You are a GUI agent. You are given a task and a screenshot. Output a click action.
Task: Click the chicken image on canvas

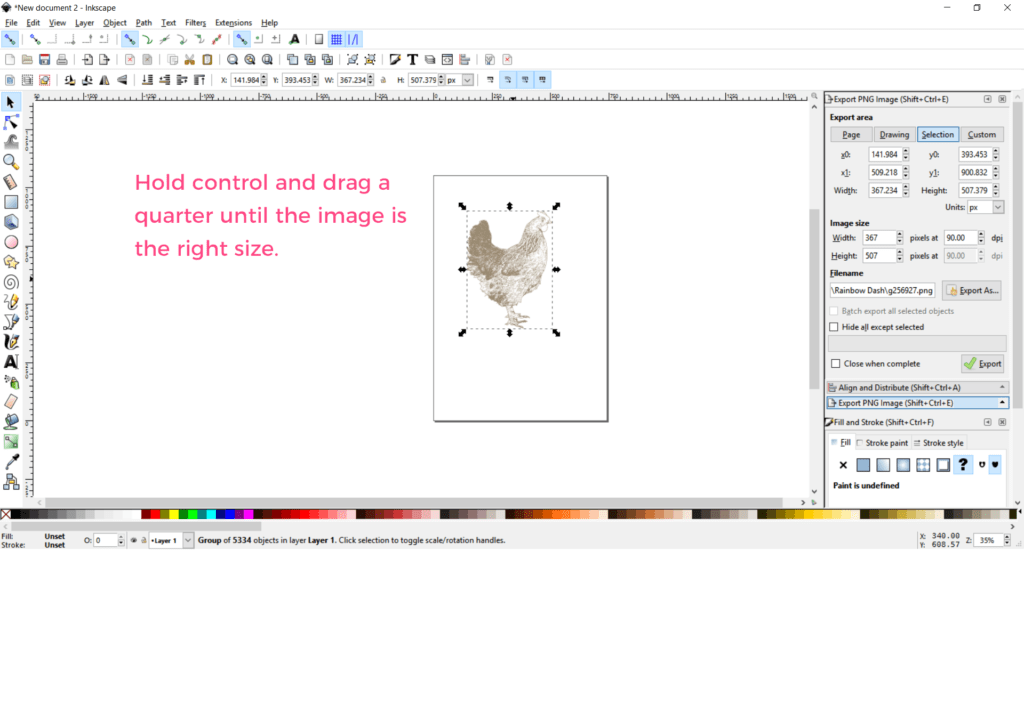pos(509,269)
